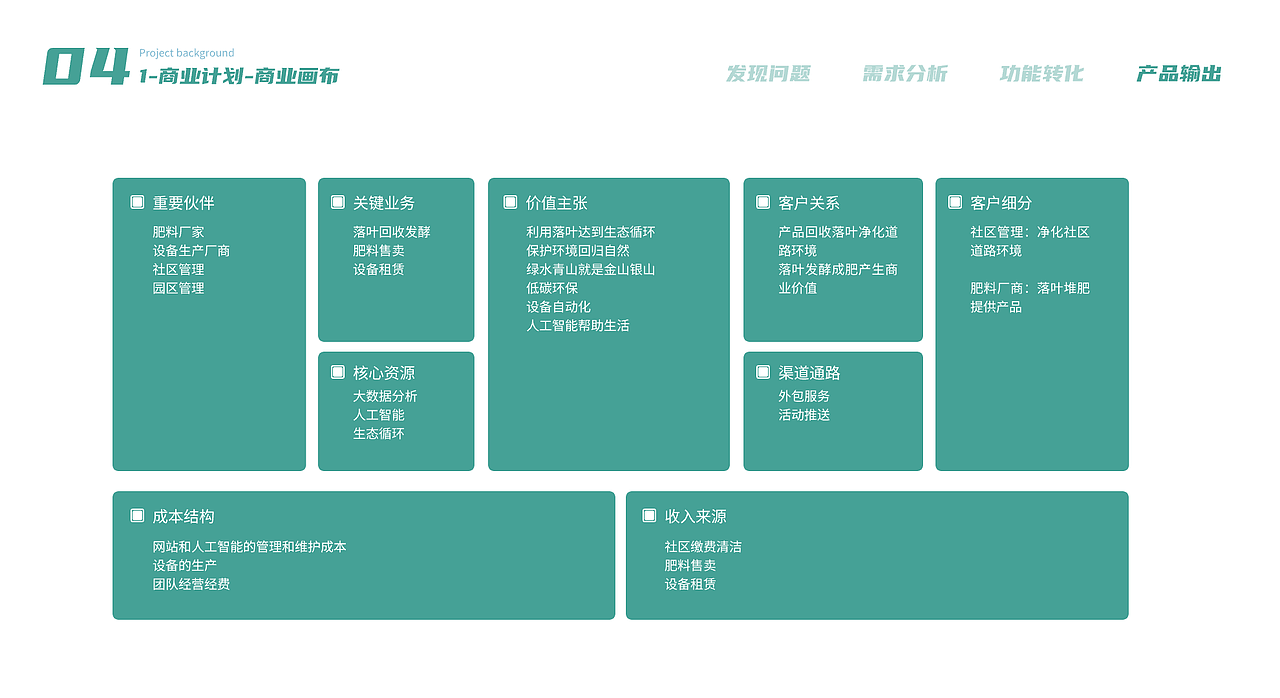1280x698 pixels.
Task: Click the square icon beside 重要伙伴 heading
Action: (136, 200)
